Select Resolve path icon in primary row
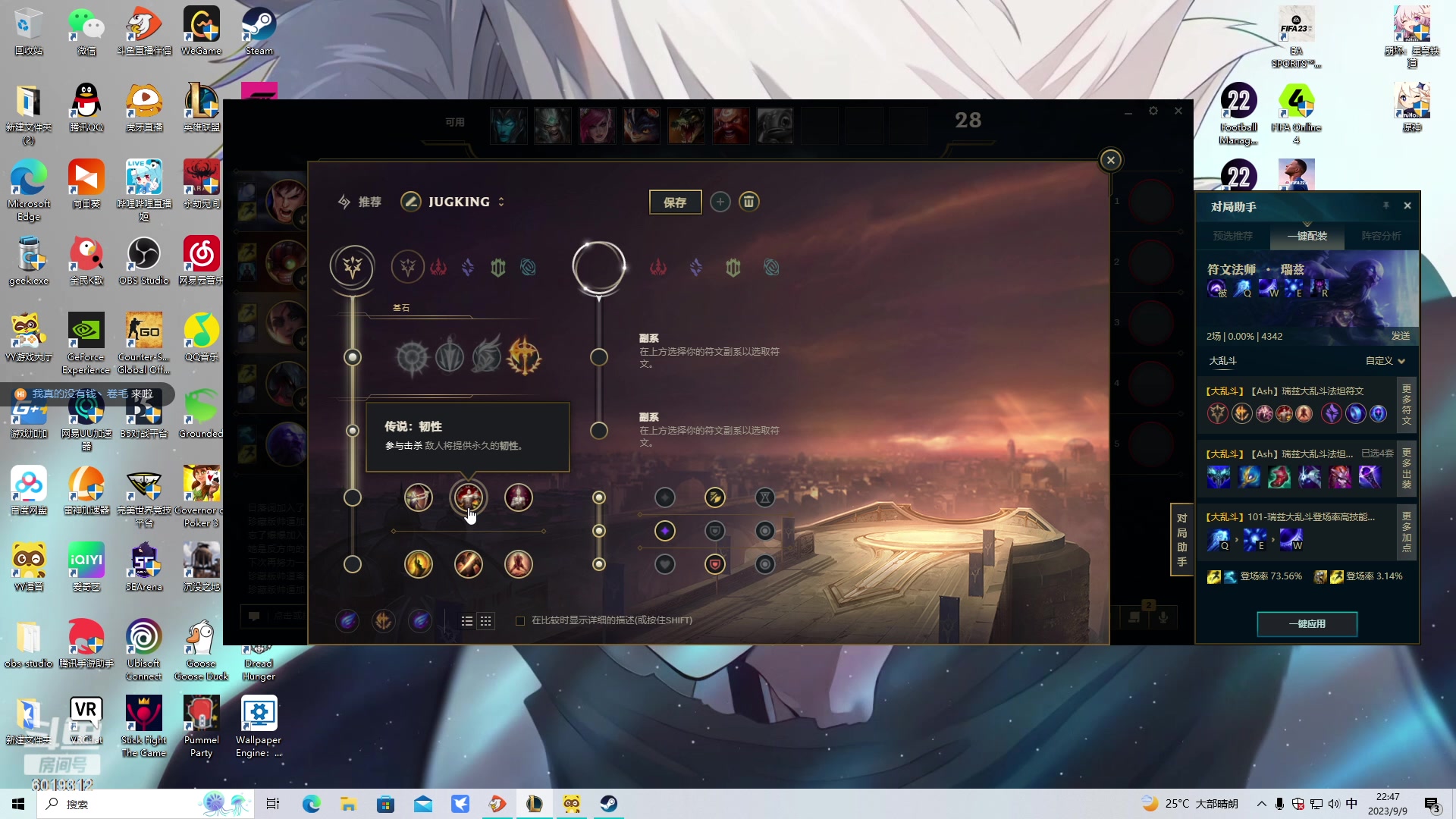Viewport: 1456px width, 819px height. (x=498, y=267)
